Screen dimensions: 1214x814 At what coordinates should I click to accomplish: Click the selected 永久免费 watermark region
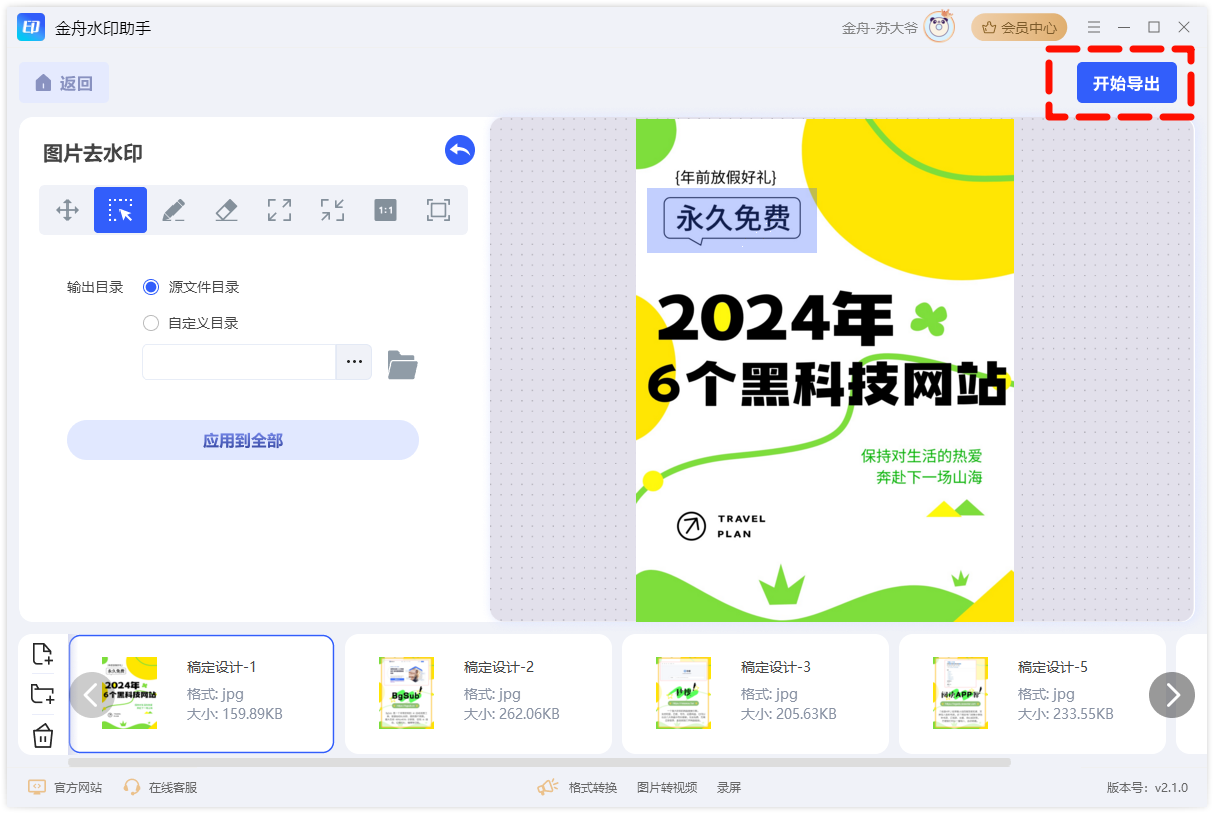pos(732,220)
